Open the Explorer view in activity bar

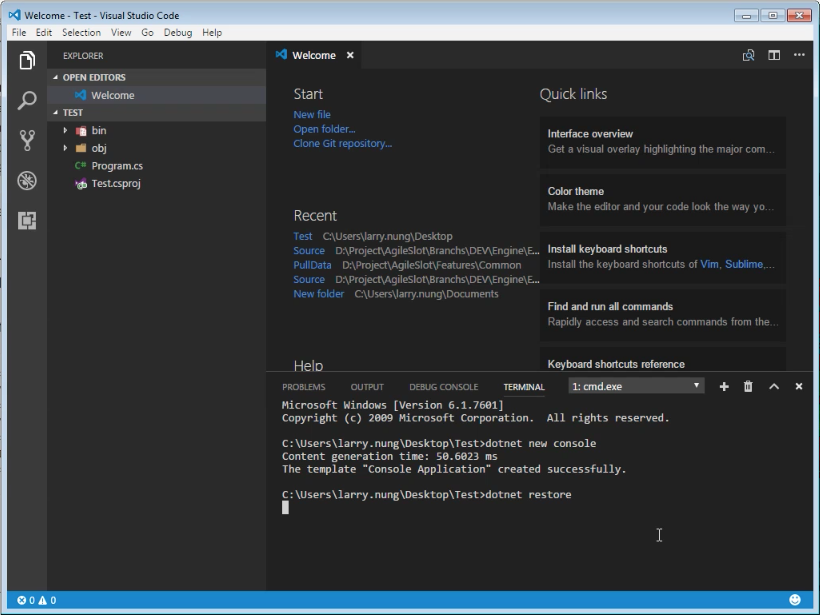pos(27,60)
